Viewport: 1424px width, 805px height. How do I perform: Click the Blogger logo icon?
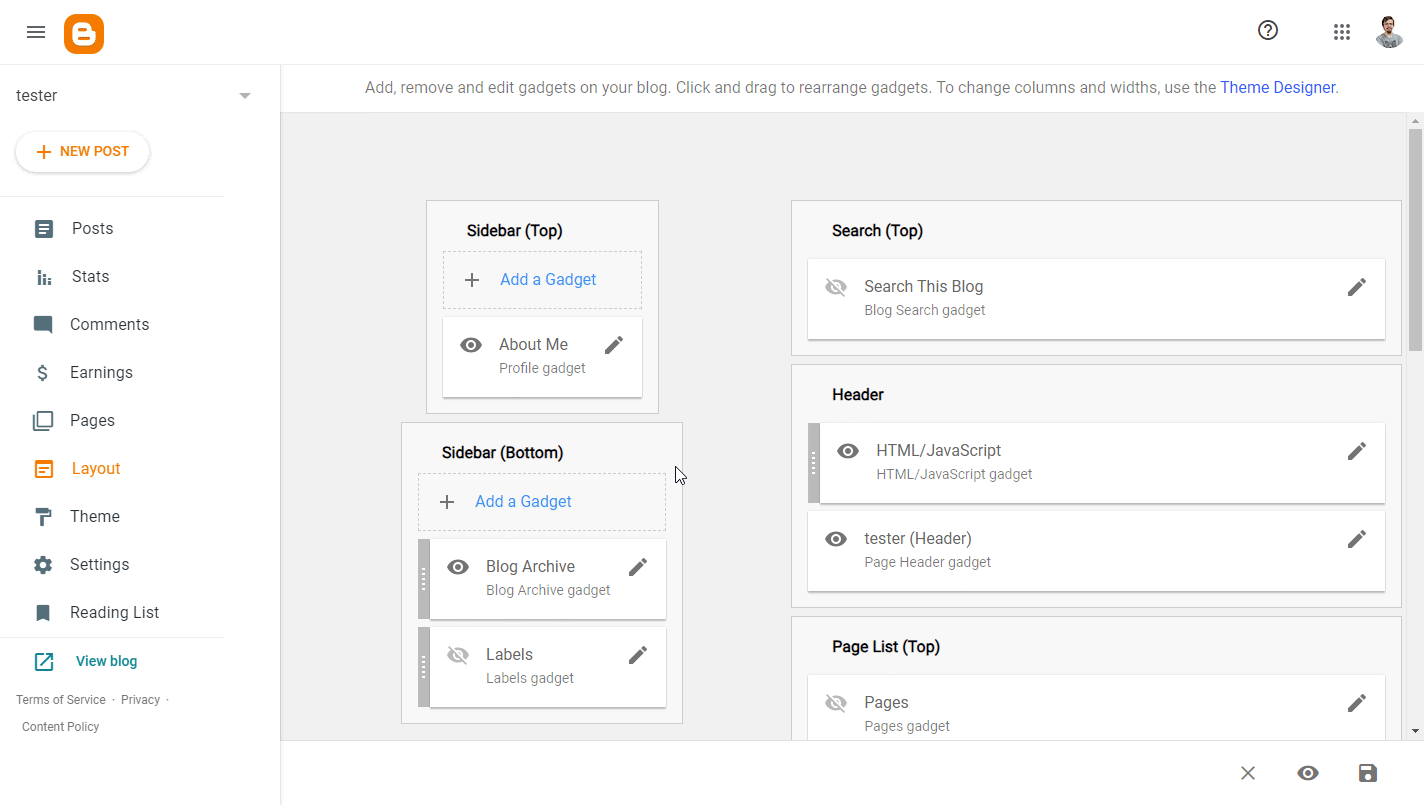point(84,33)
